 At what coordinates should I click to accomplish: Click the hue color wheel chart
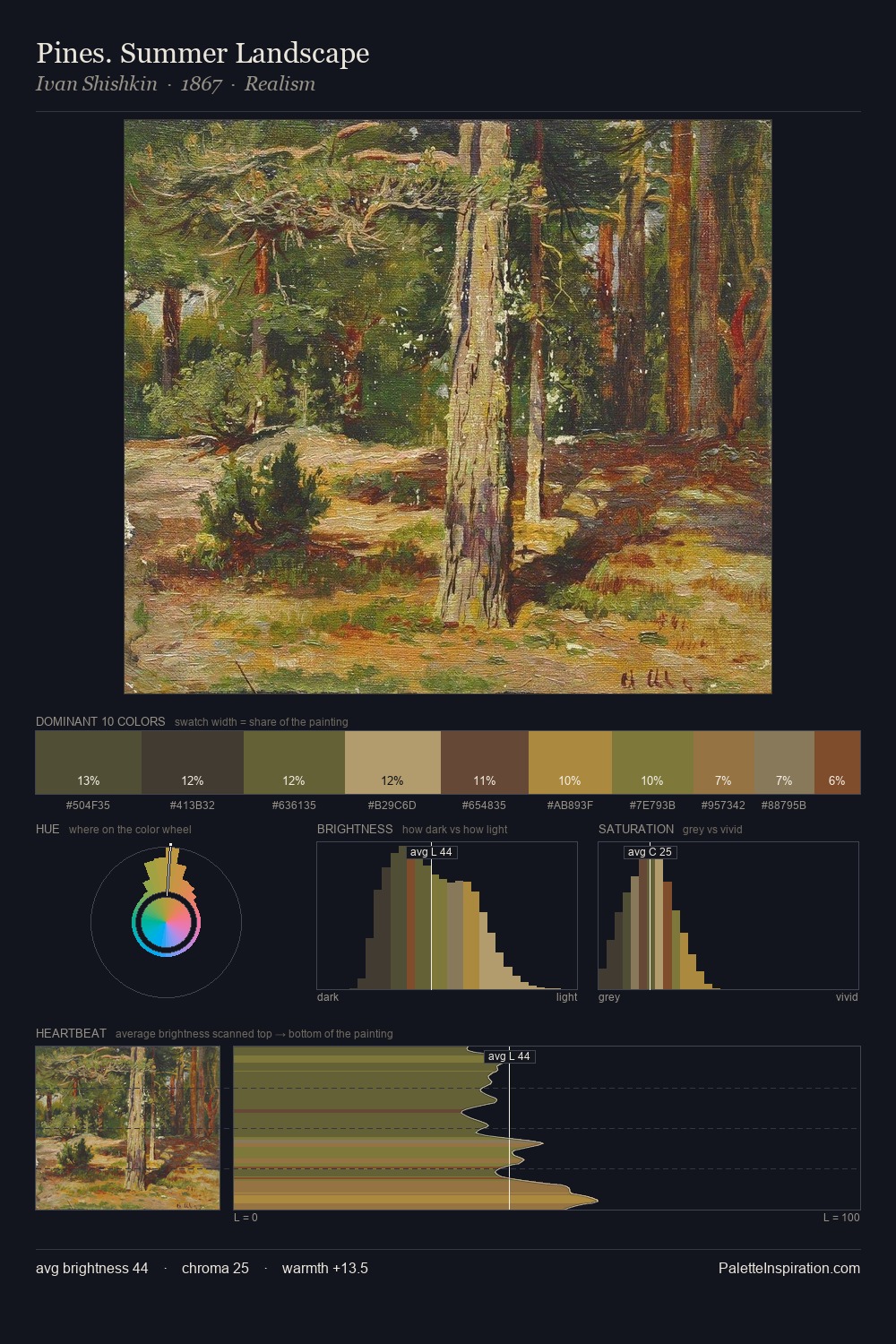point(166,922)
